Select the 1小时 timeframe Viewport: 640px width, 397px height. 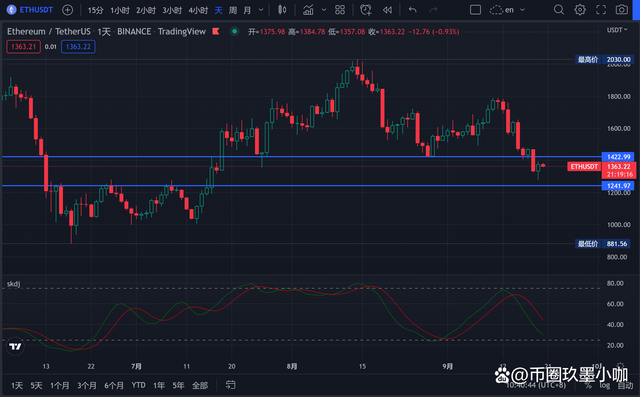pos(120,10)
